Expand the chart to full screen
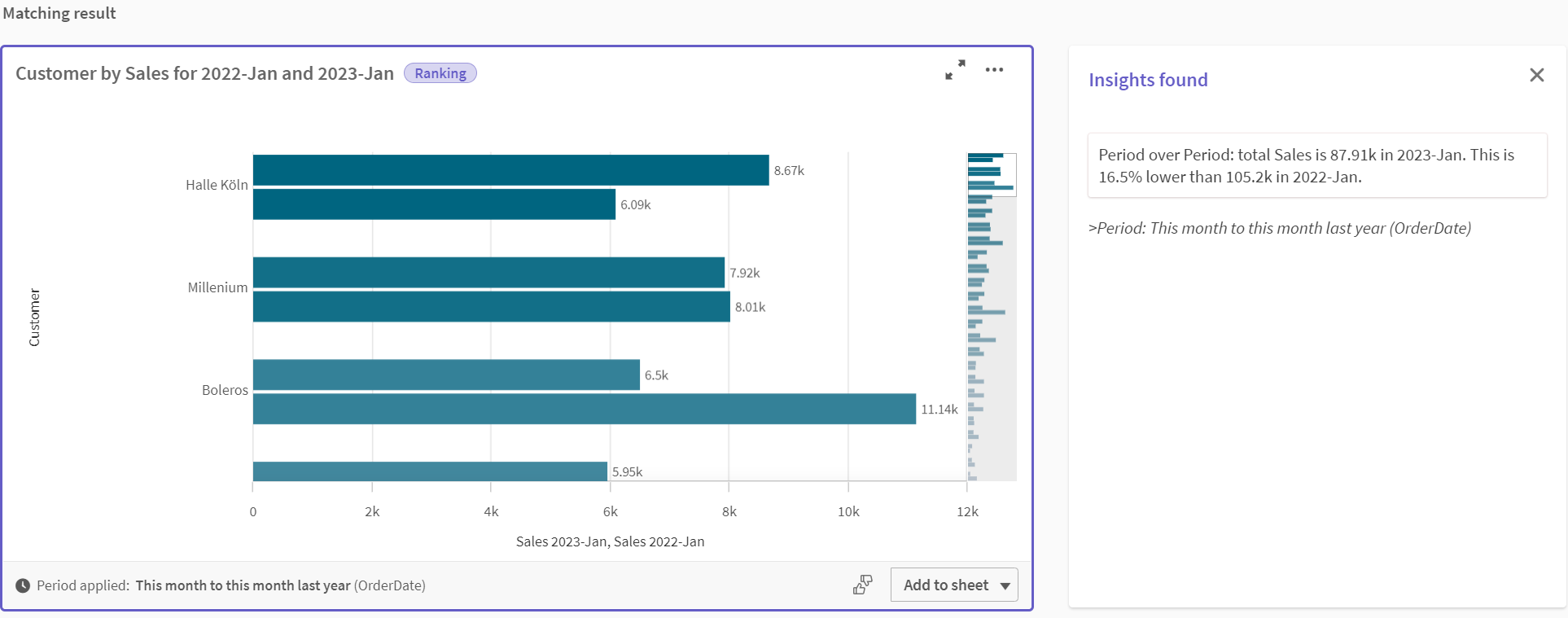Screen dimensions: 1568x618 click(x=955, y=71)
